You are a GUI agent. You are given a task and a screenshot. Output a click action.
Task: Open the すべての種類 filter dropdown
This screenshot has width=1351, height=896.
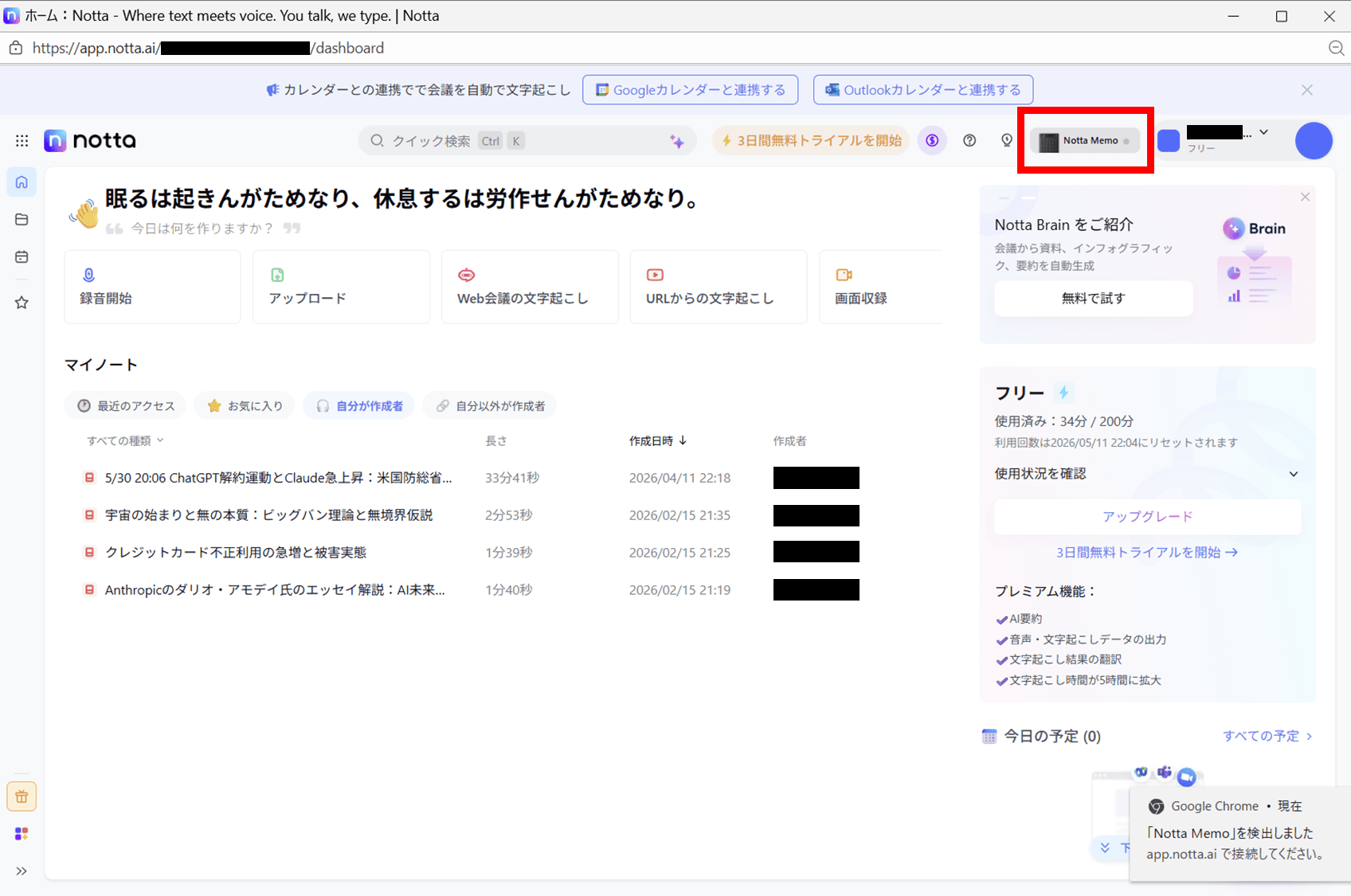[125, 440]
